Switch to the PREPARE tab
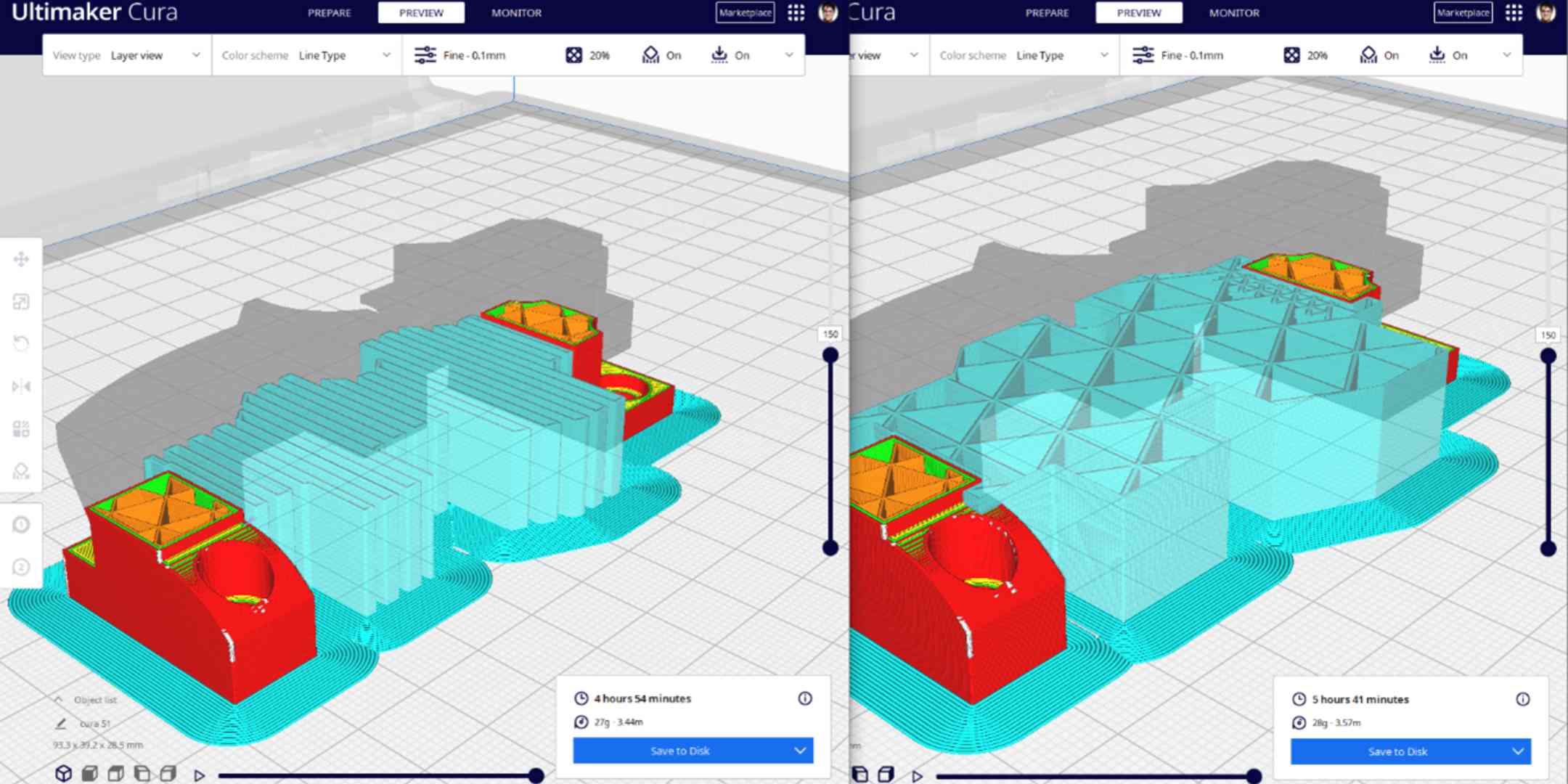 point(330,12)
